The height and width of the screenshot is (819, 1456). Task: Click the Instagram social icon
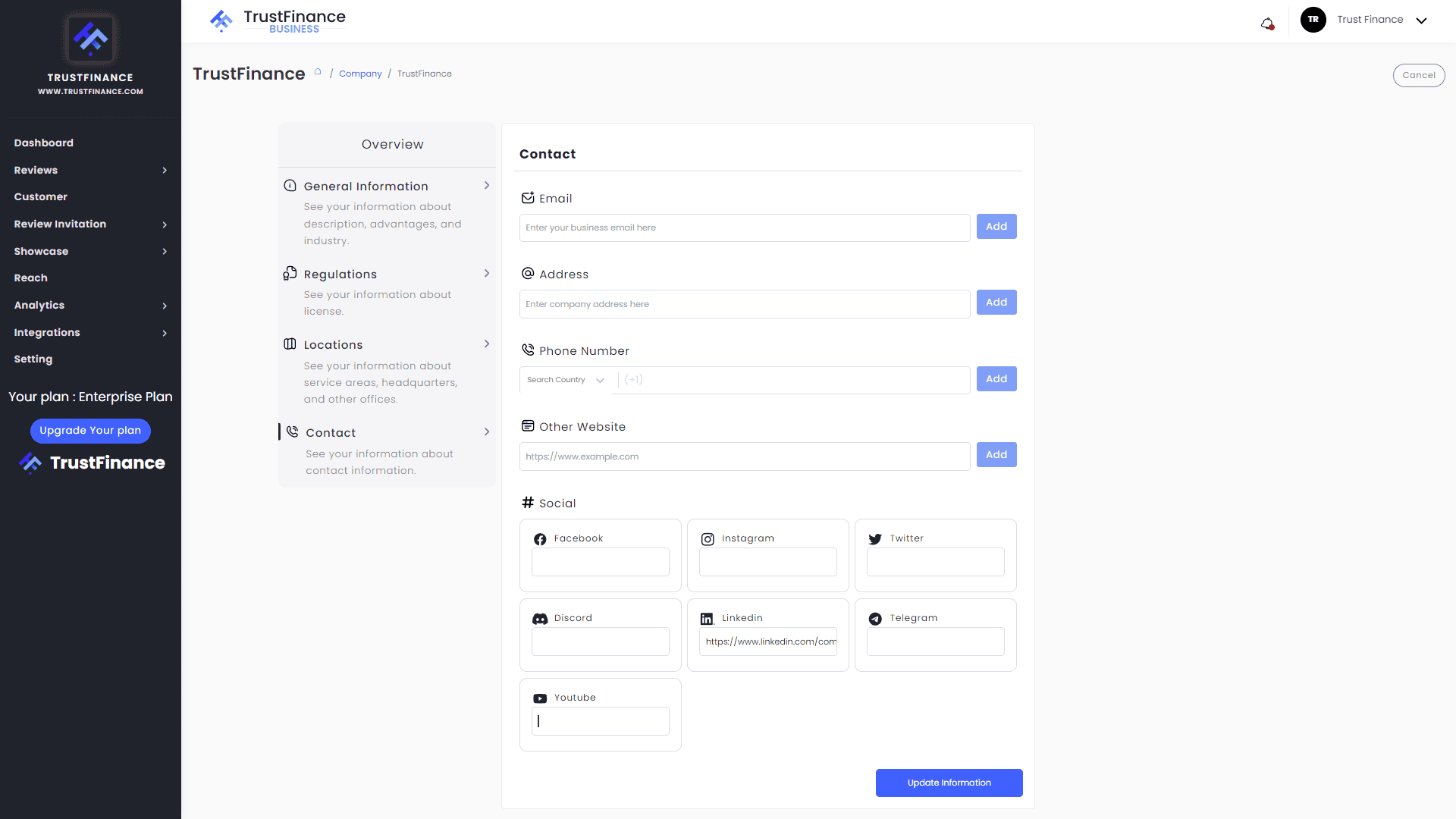click(x=708, y=539)
